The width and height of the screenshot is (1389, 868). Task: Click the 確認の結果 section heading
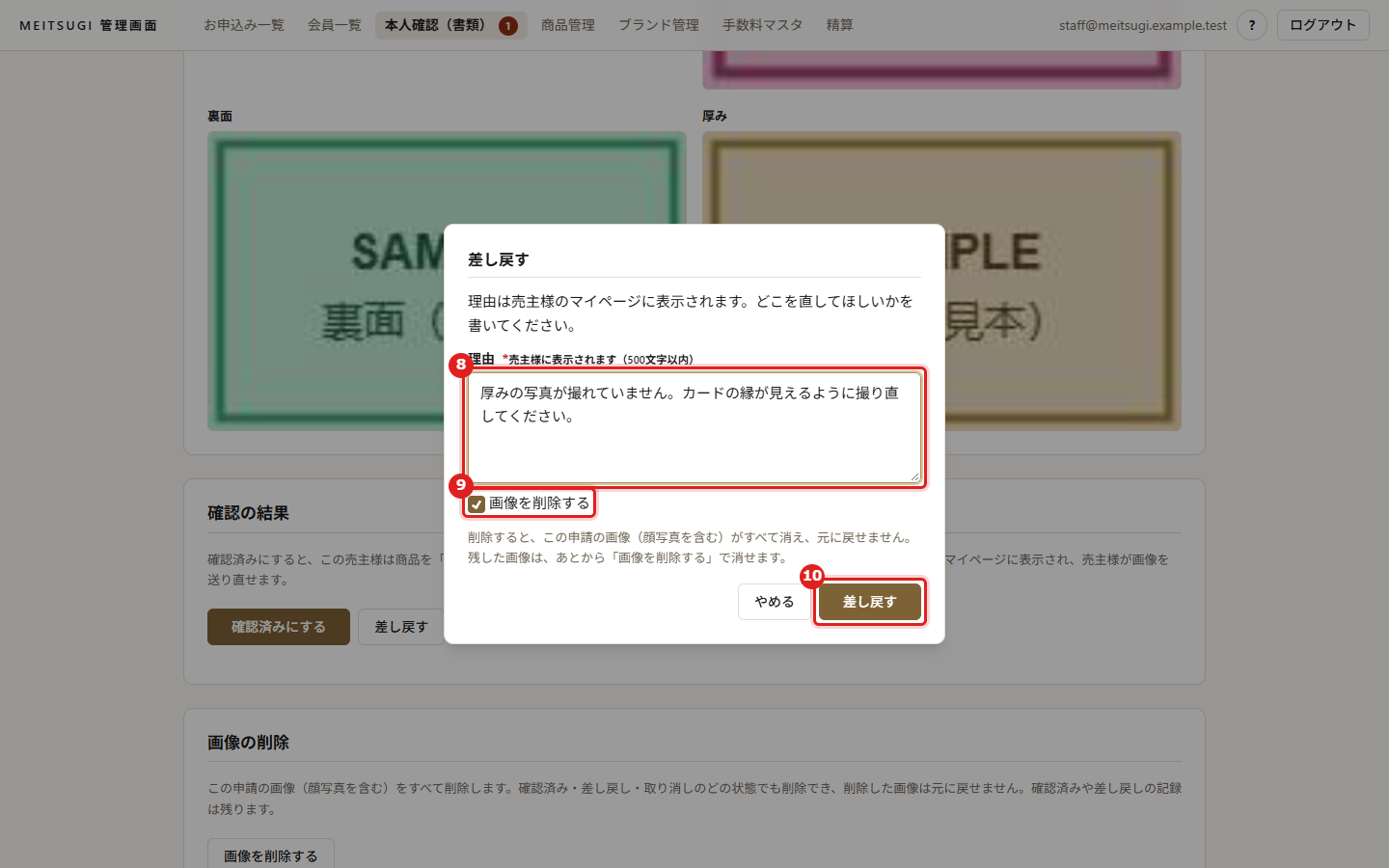[x=248, y=513]
